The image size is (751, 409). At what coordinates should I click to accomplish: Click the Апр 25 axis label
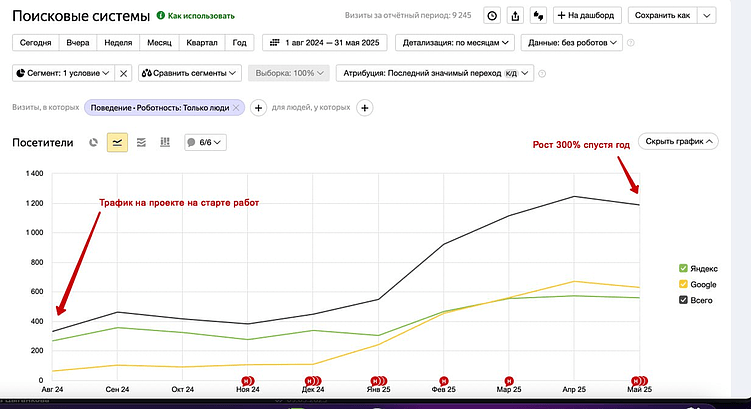(574, 389)
